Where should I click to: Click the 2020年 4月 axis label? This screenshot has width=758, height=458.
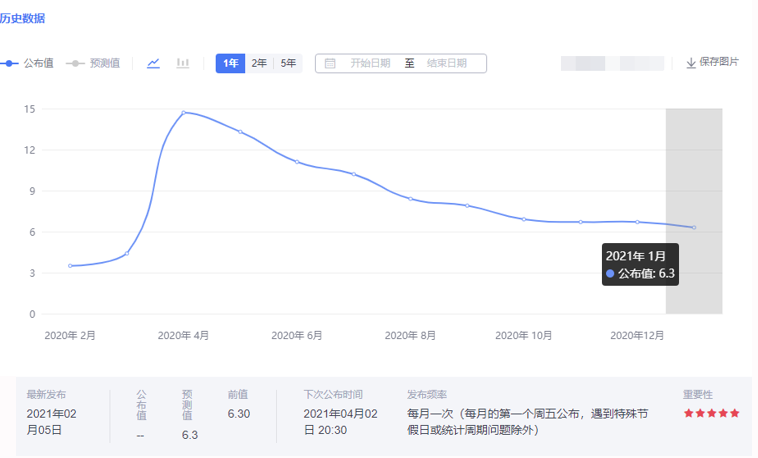tap(183, 336)
